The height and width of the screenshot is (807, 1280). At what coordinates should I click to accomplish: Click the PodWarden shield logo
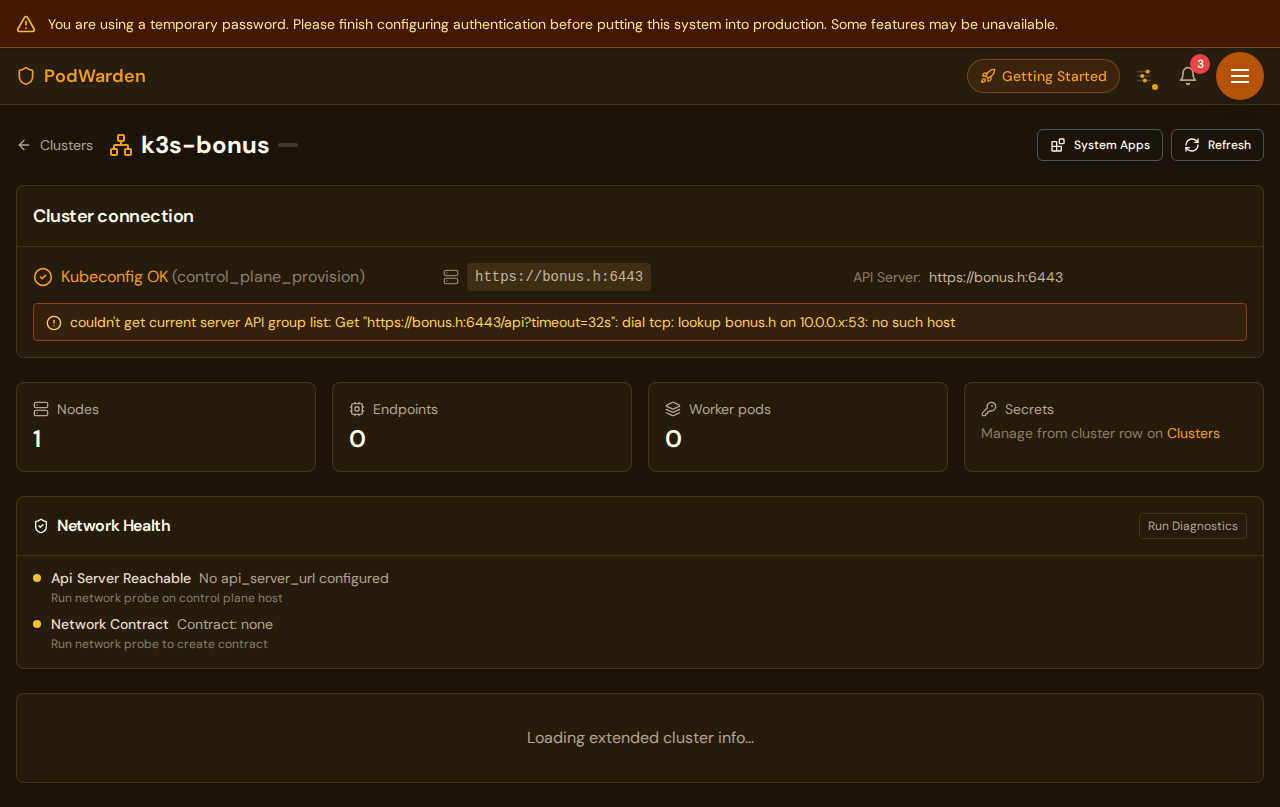[25, 76]
